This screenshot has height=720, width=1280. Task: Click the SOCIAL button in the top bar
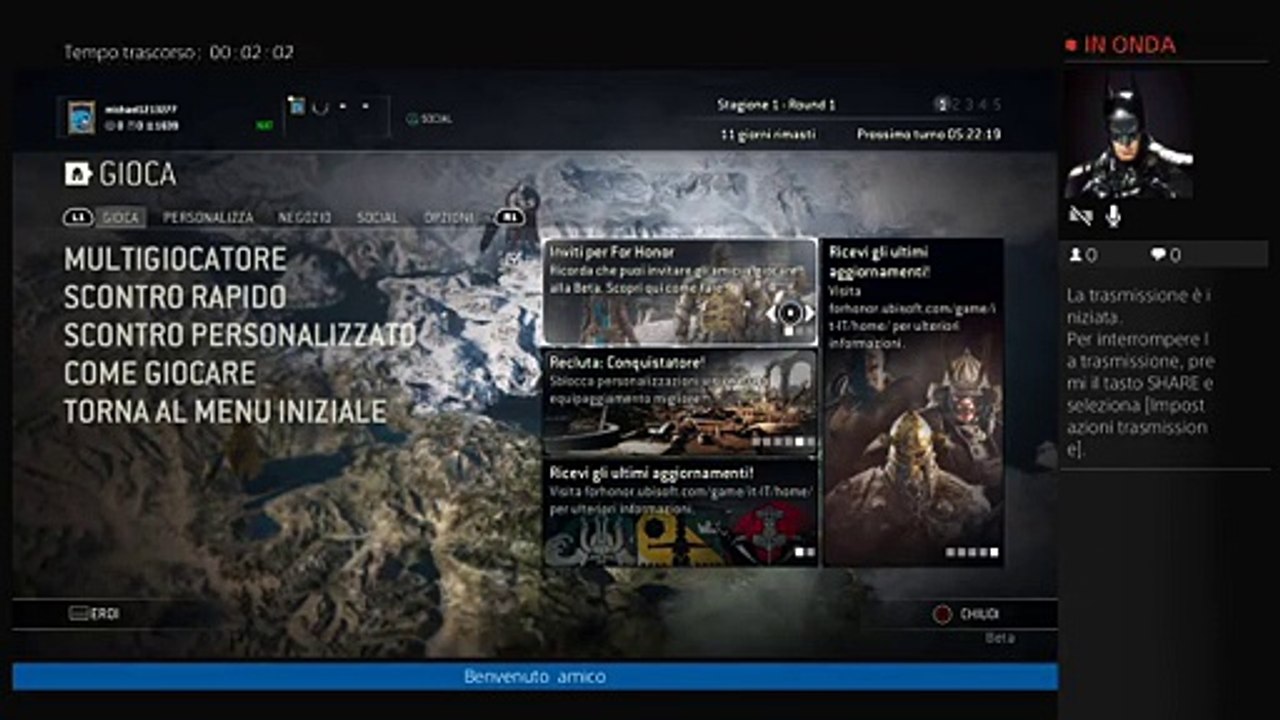point(429,118)
